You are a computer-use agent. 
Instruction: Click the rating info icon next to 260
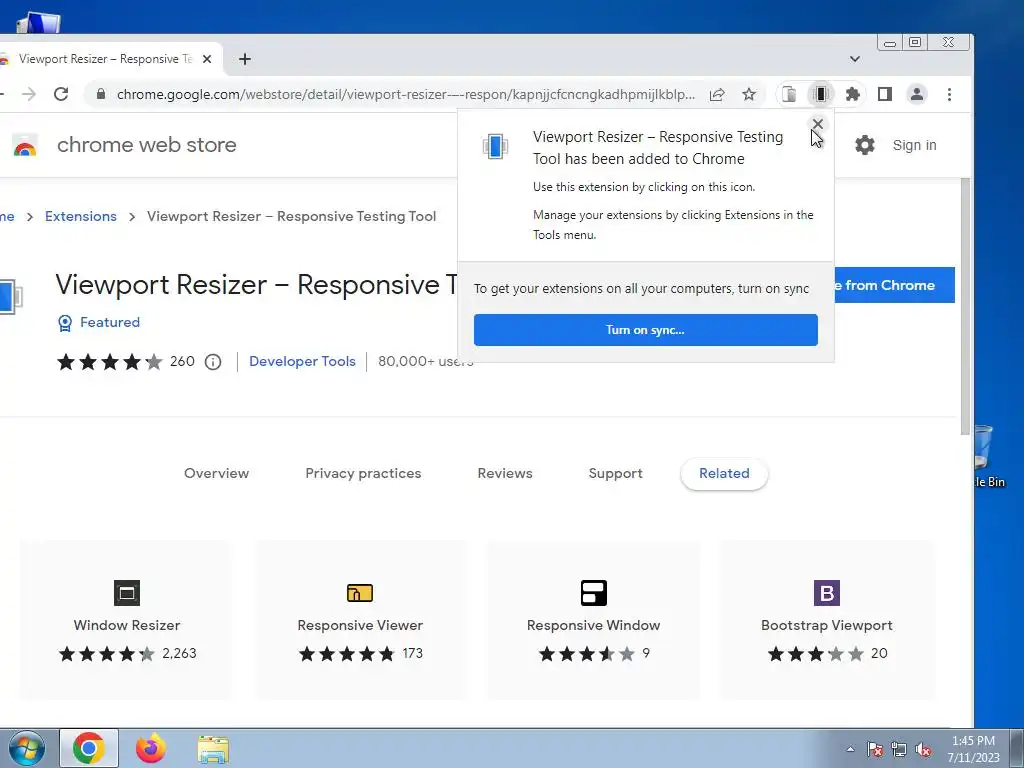pyautogui.click(x=213, y=362)
